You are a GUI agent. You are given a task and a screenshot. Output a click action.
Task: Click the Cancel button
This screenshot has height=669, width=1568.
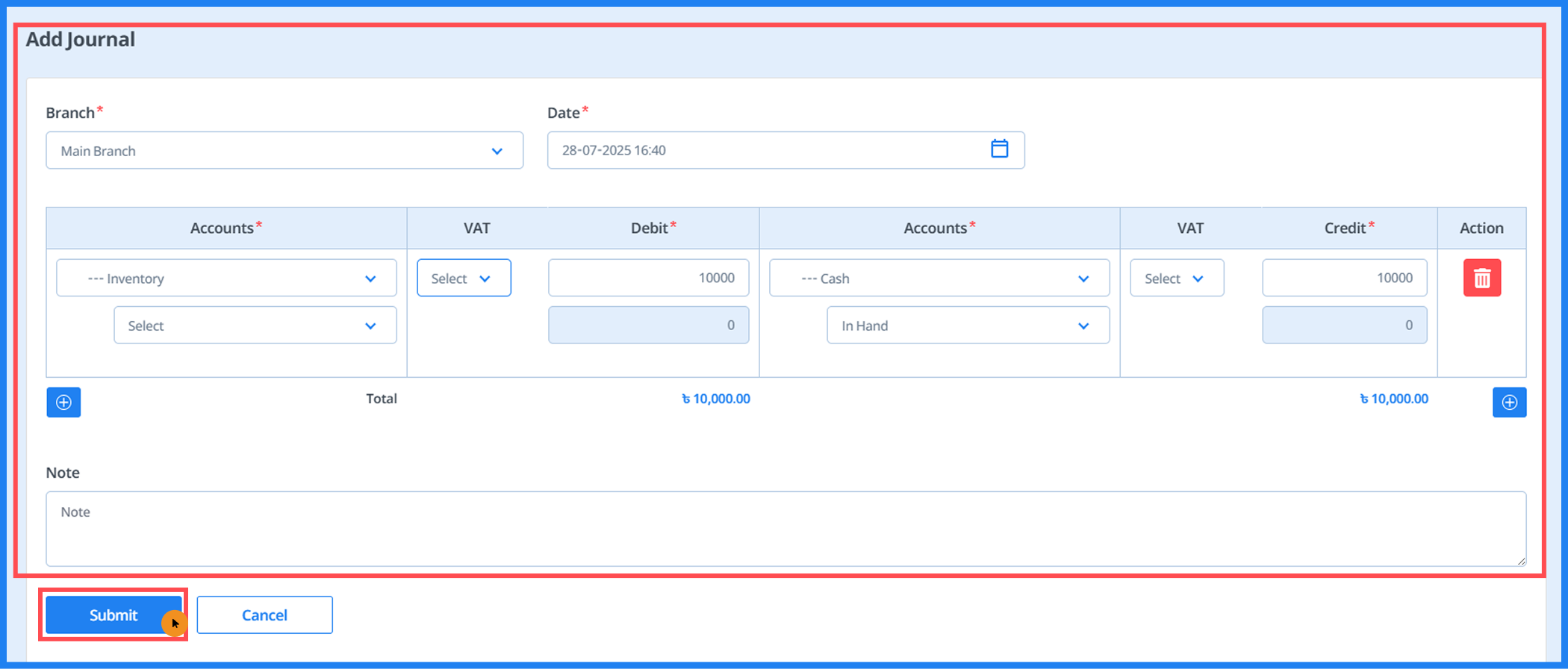(x=264, y=615)
